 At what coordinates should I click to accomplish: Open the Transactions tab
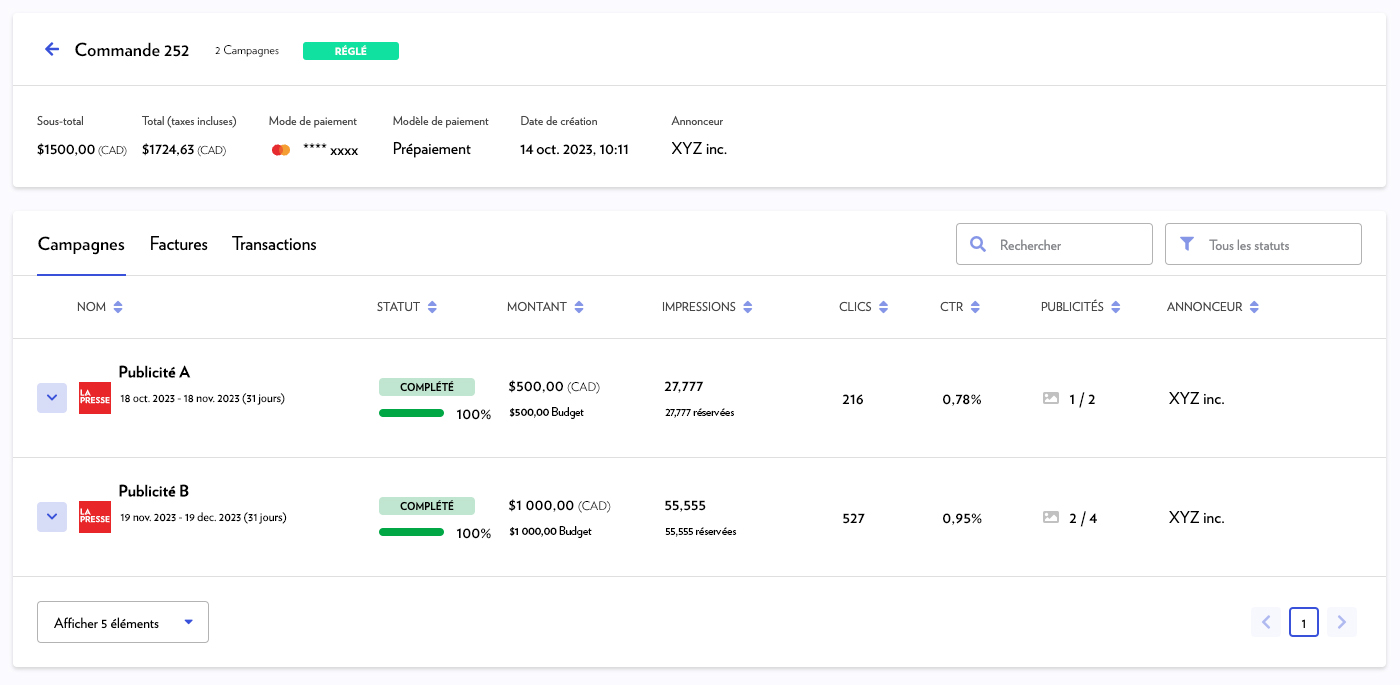point(274,244)
